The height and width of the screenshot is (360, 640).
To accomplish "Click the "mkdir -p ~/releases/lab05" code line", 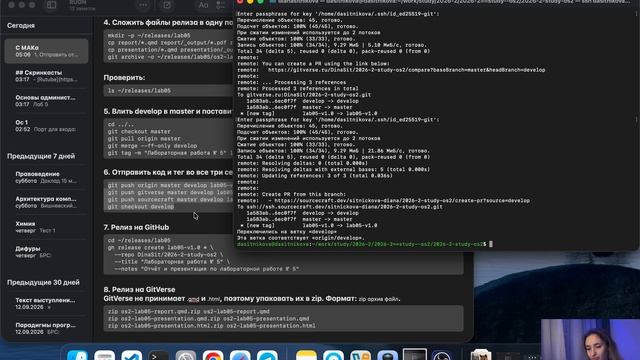I will pyautogui.click(x=149, y=36).
